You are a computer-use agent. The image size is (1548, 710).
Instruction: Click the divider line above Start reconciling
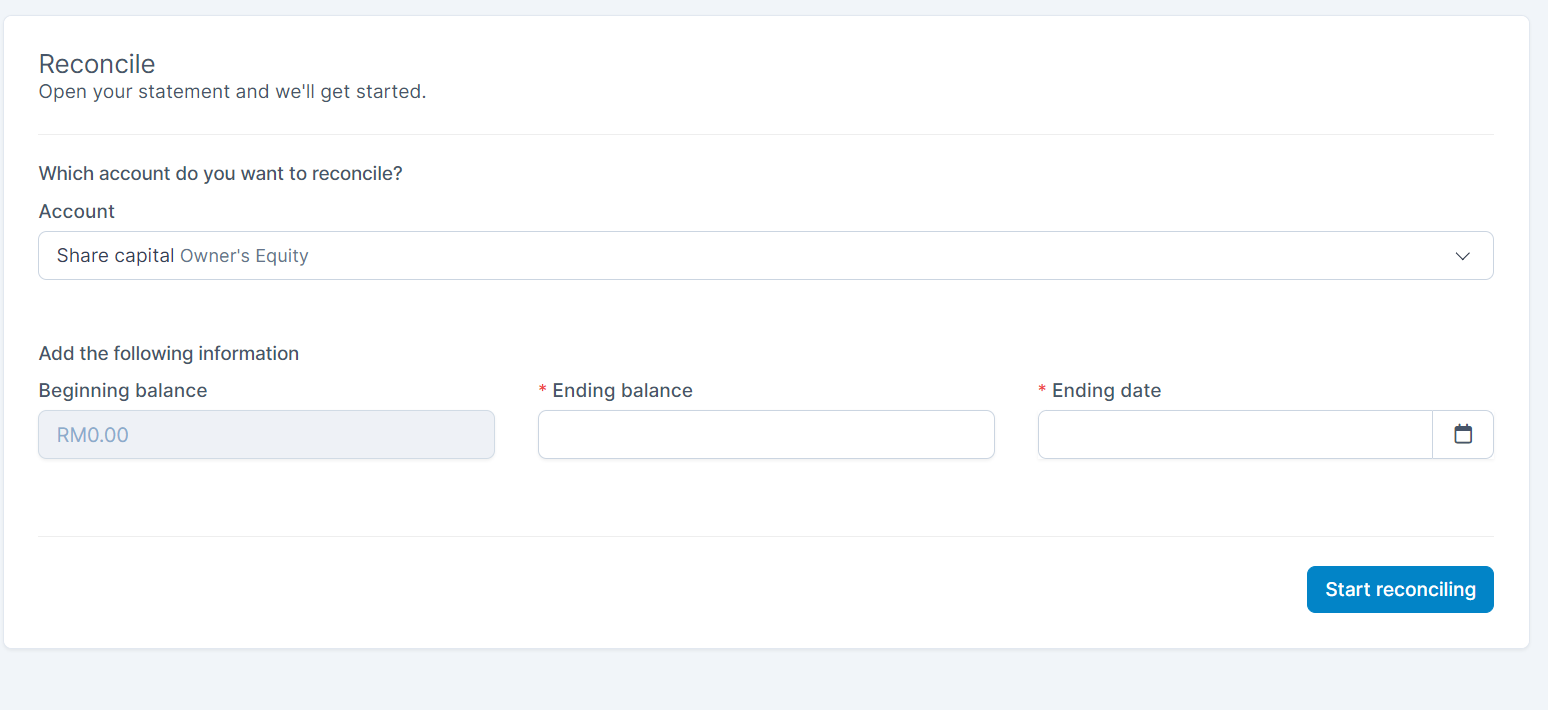tap(766, 536)
